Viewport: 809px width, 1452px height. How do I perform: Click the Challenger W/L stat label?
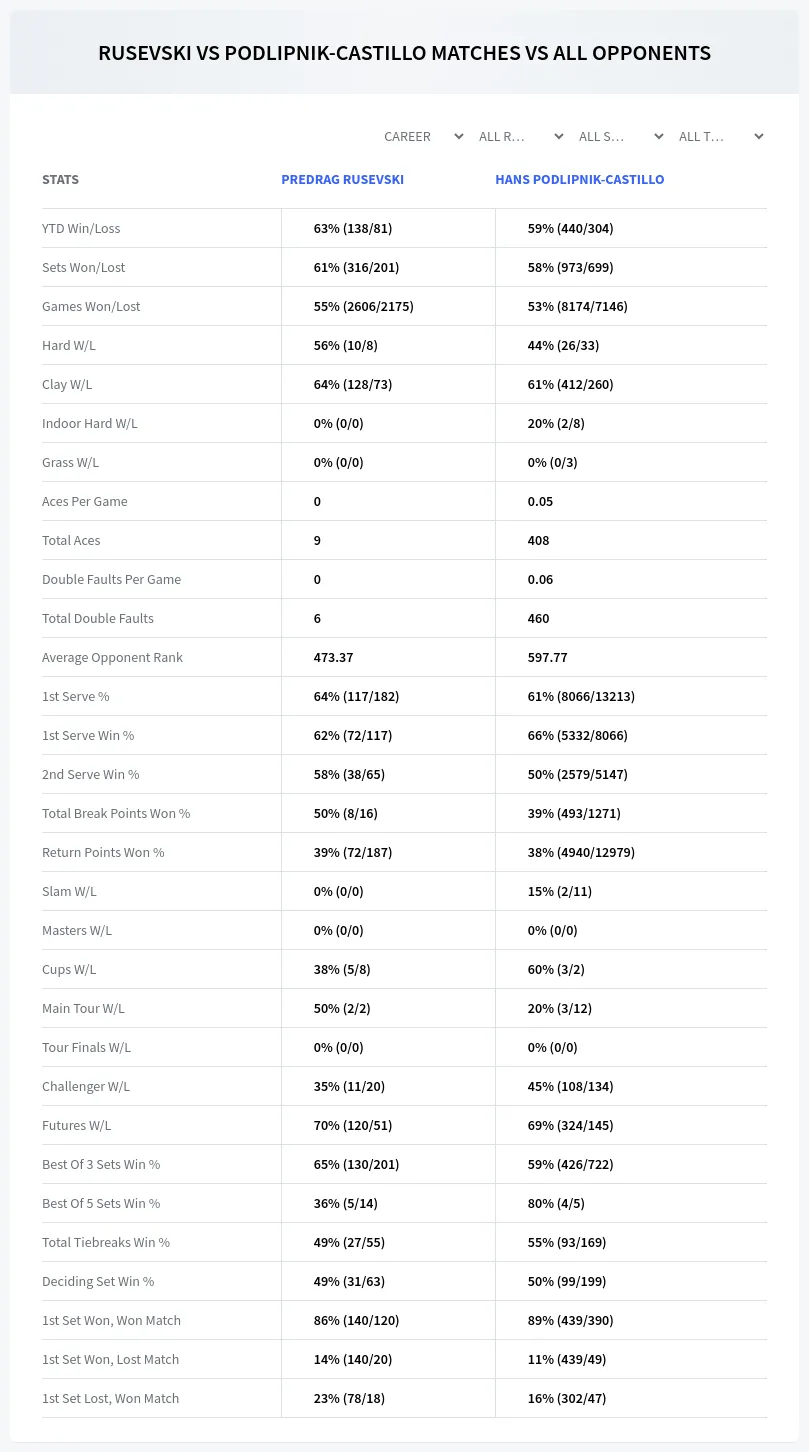[86, 1086]
